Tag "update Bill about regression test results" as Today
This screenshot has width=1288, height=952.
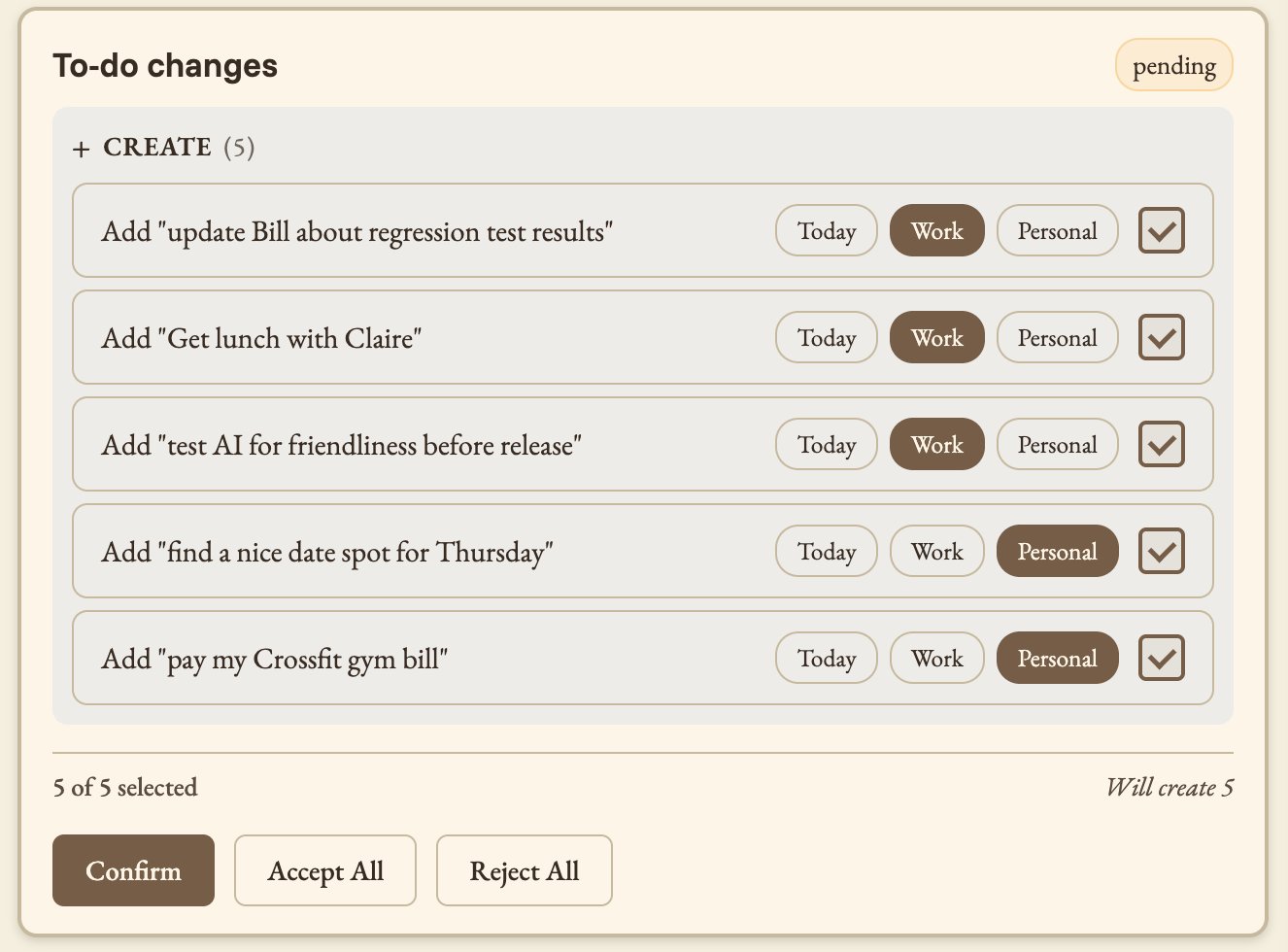tap(826, 230)
